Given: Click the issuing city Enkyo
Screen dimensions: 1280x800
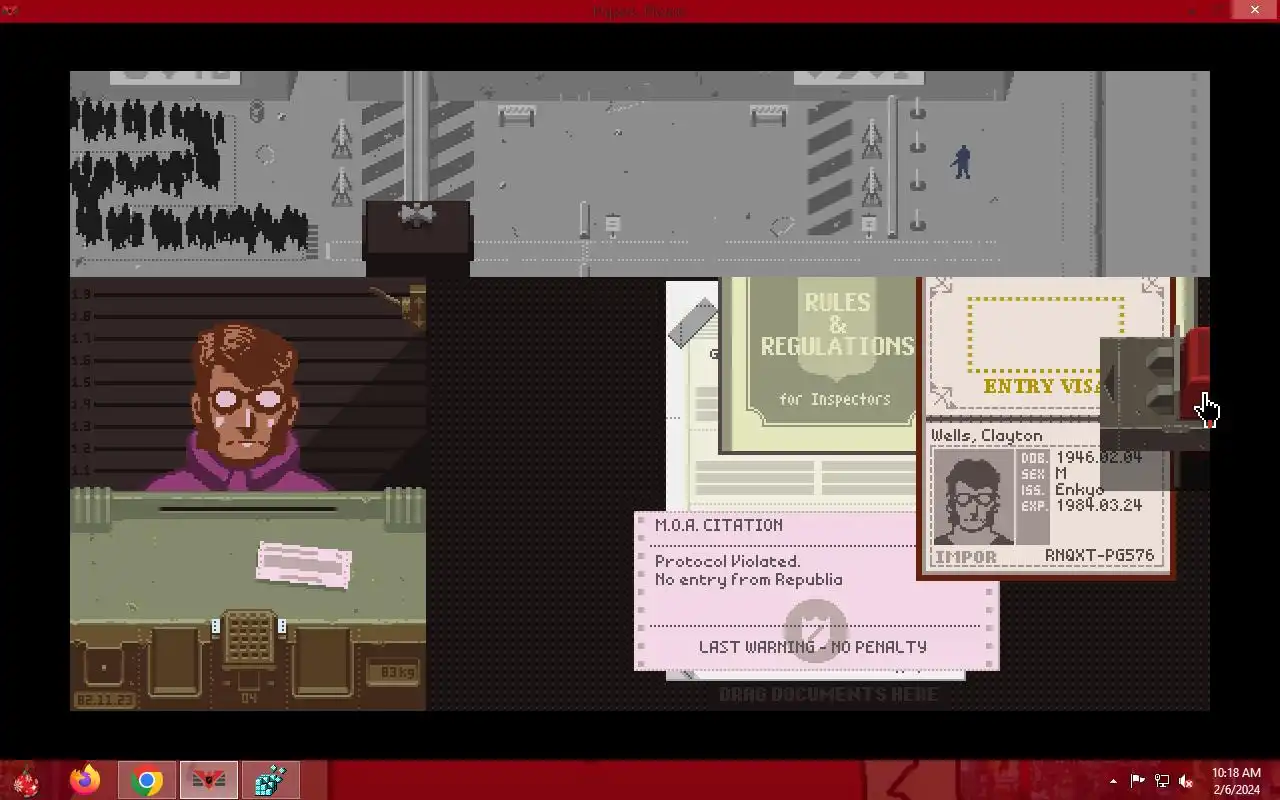Looking at the screenshot, I should [x=1079, y=490].
